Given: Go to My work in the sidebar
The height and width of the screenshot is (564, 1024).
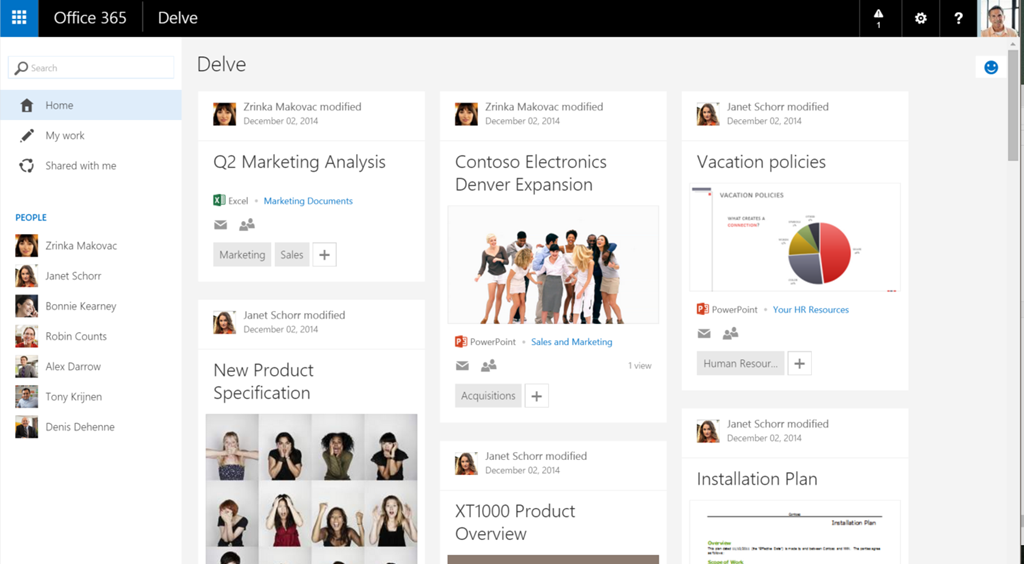Looking at the screenshot, I should tap(91, 135).
